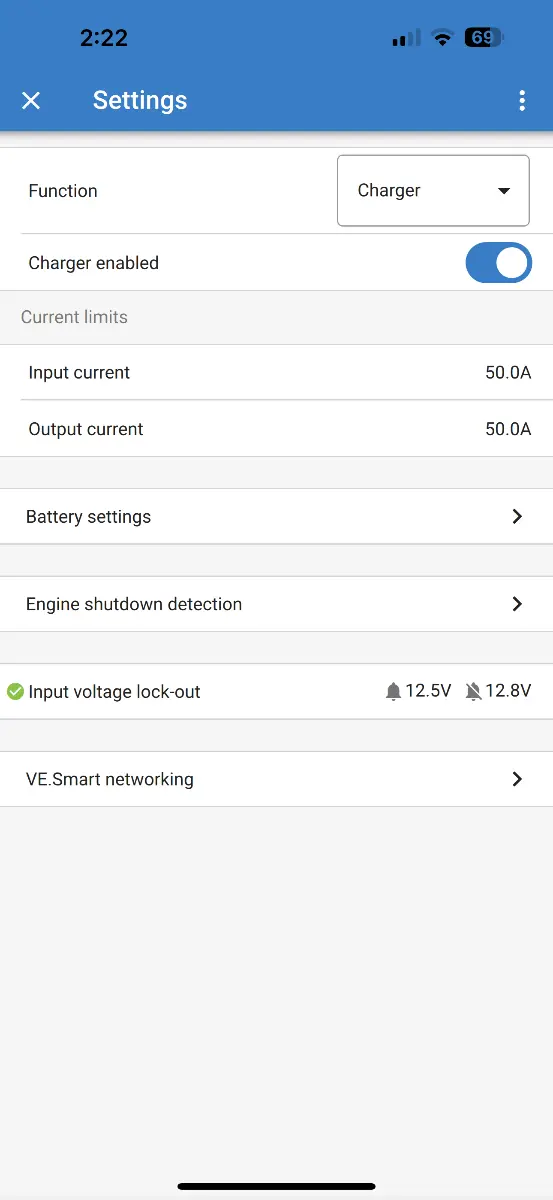Open the three-dot overflow menu
553x1200 pixels.
click(x=522, y=100)
